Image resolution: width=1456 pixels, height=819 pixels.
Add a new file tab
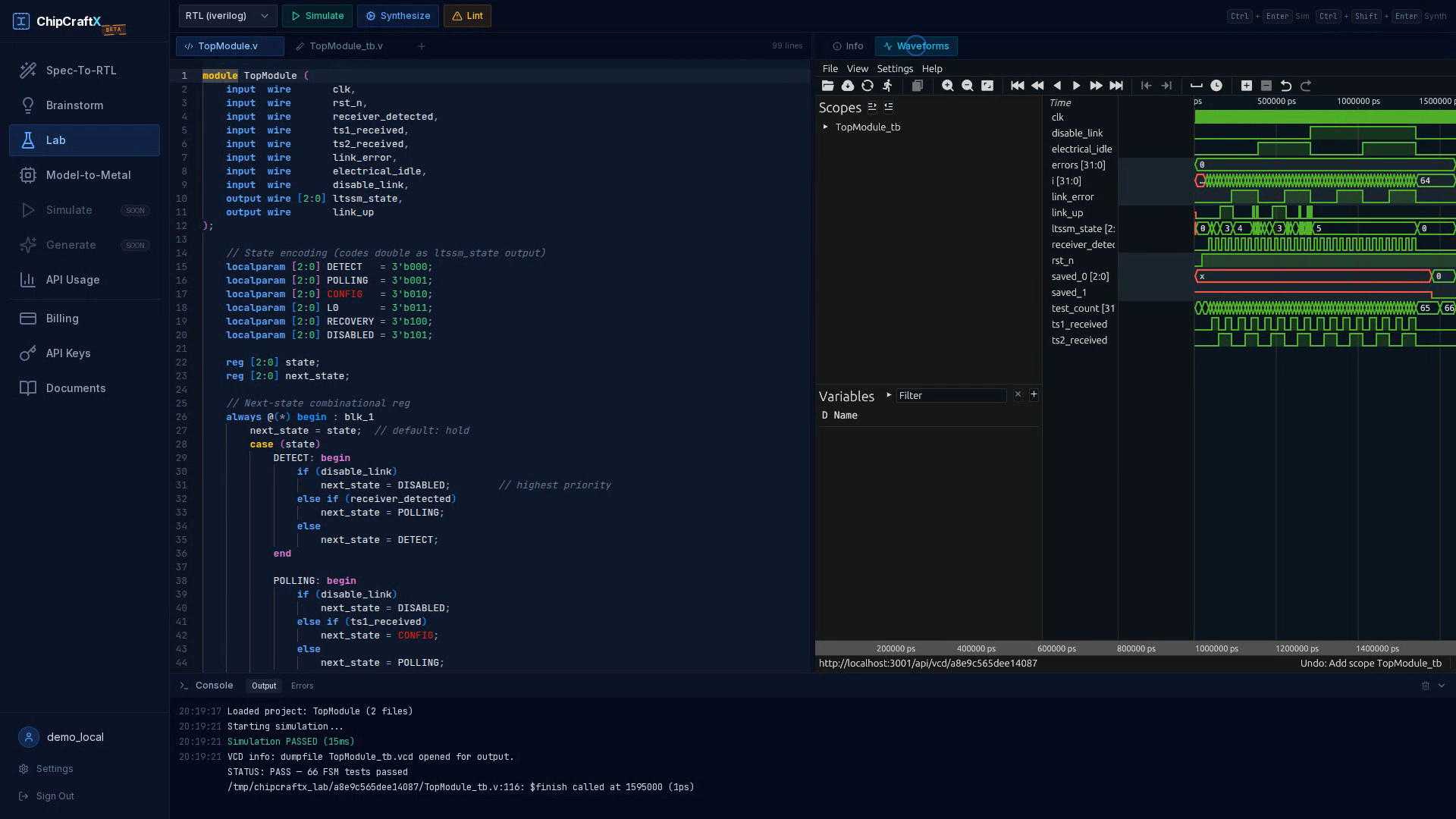tap(422, 46)
